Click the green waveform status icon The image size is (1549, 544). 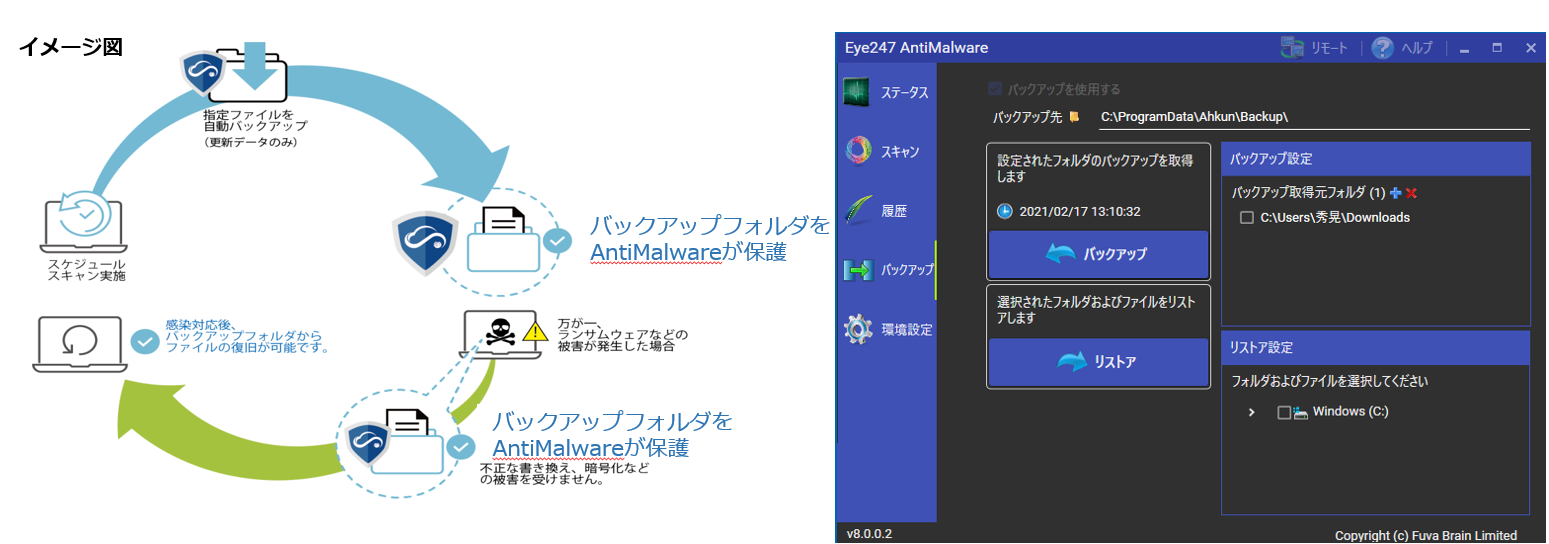click(858, 93)
